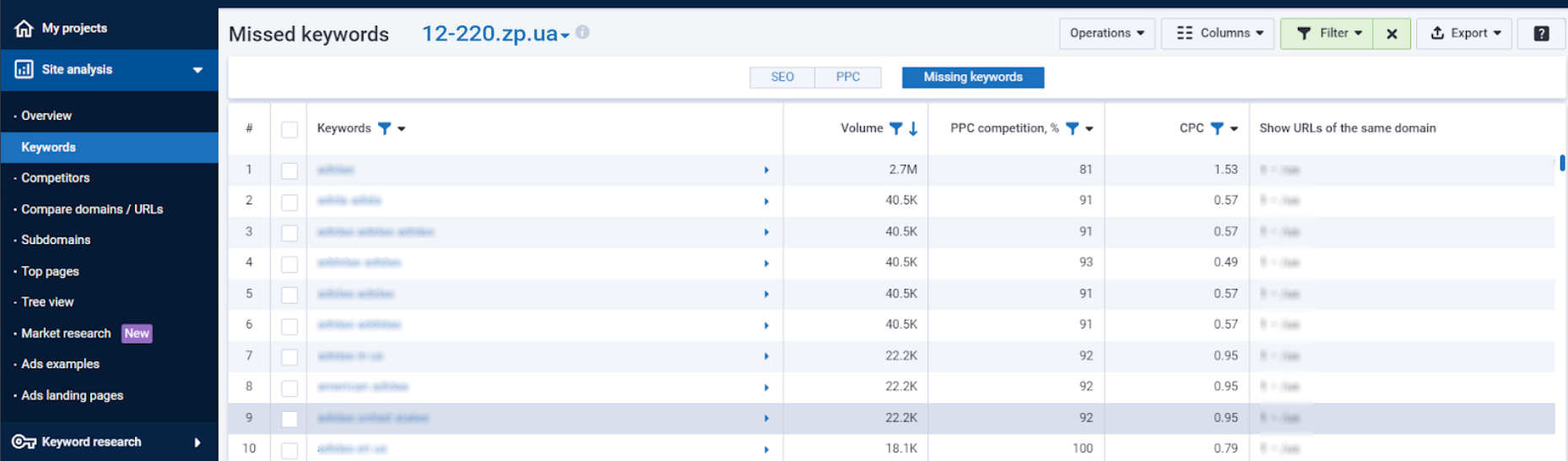Select the Missing keywords tab

[973, 77]
